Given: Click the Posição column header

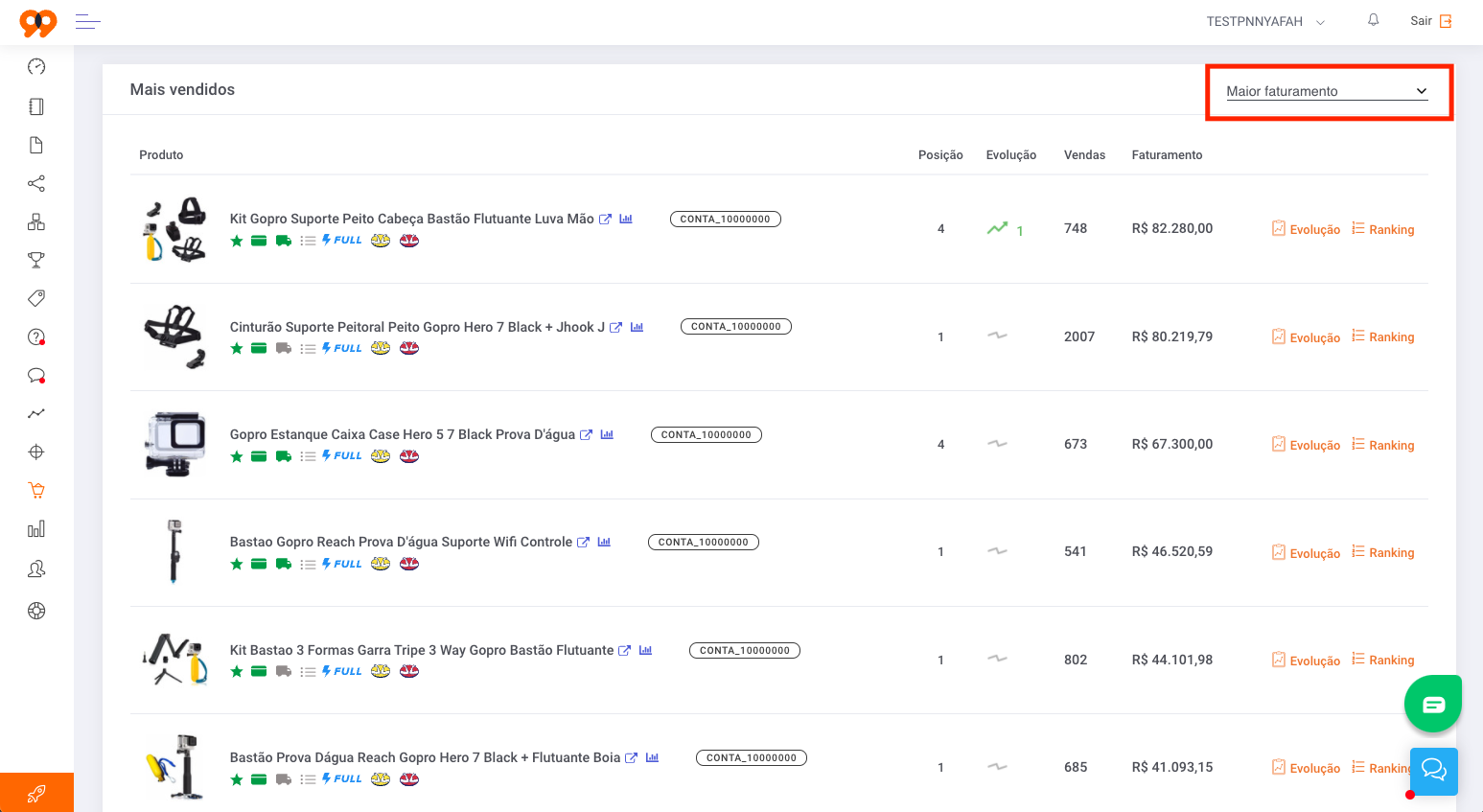Looking at the screenshot, I should (x=940, y=154).
